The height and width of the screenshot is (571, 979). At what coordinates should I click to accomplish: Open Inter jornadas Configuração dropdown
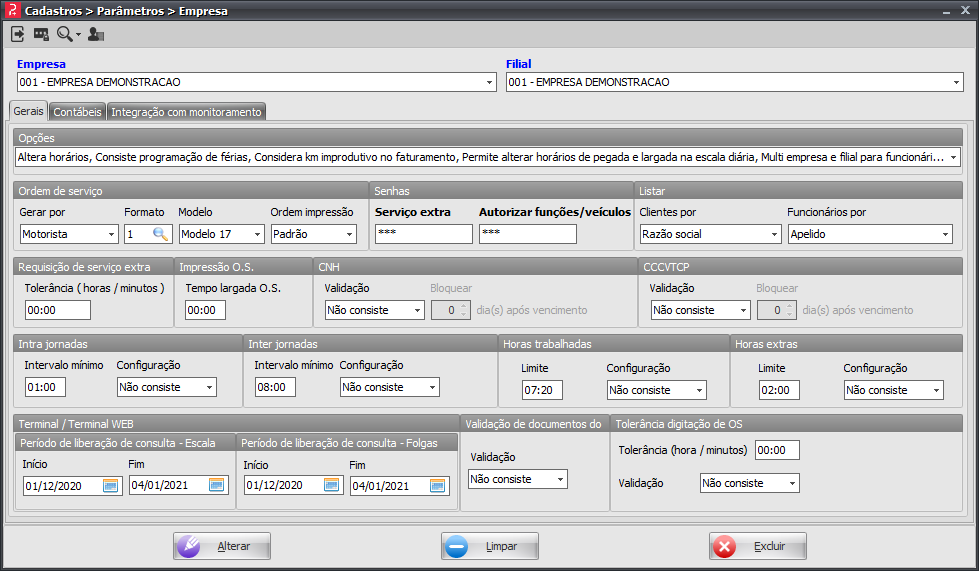click(432, 387)
